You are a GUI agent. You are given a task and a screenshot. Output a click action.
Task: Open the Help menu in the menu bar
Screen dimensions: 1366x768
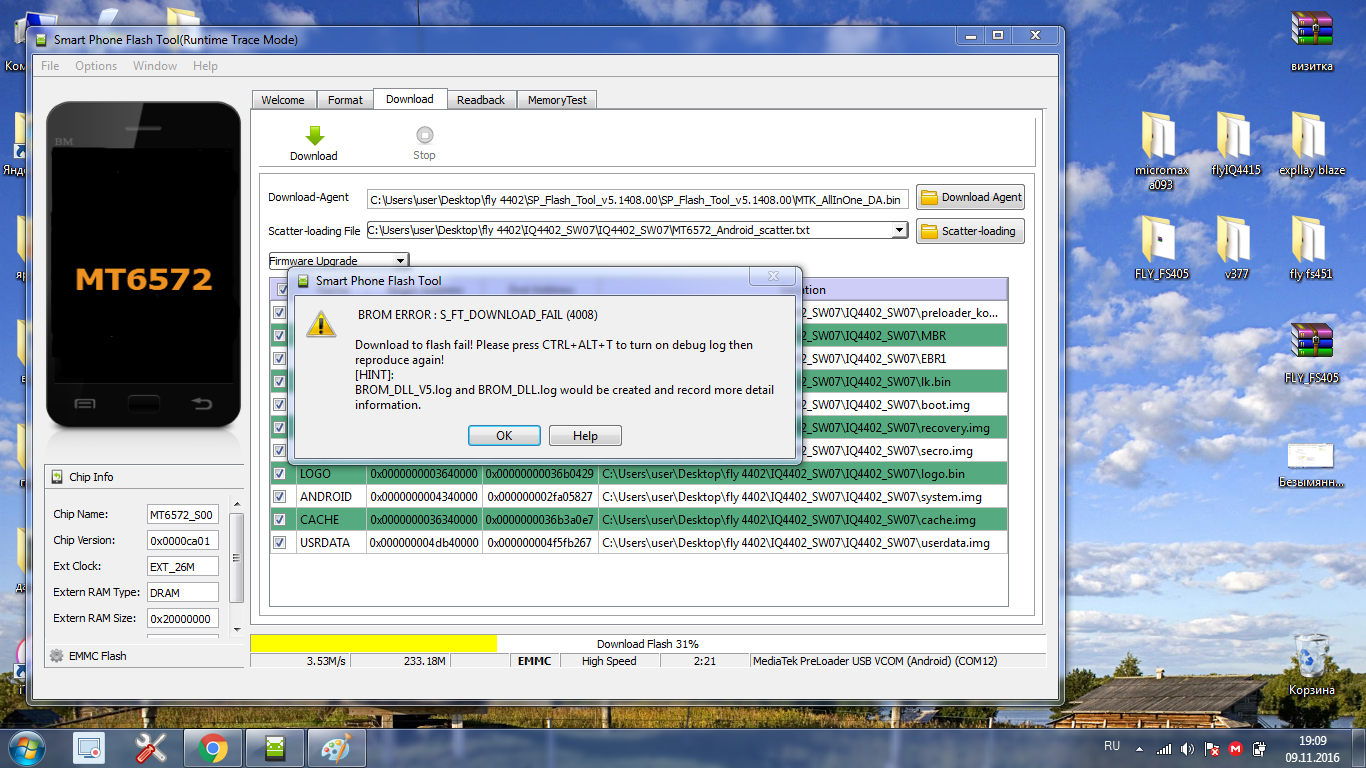coord(205,66)
